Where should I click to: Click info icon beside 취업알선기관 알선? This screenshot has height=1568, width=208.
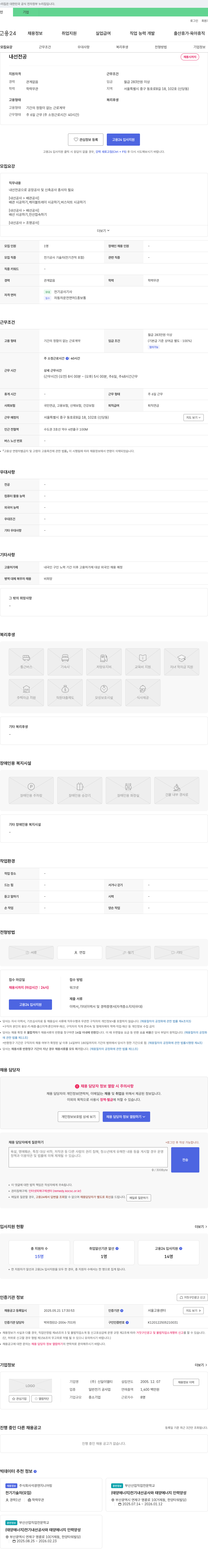pos(117,1249)
